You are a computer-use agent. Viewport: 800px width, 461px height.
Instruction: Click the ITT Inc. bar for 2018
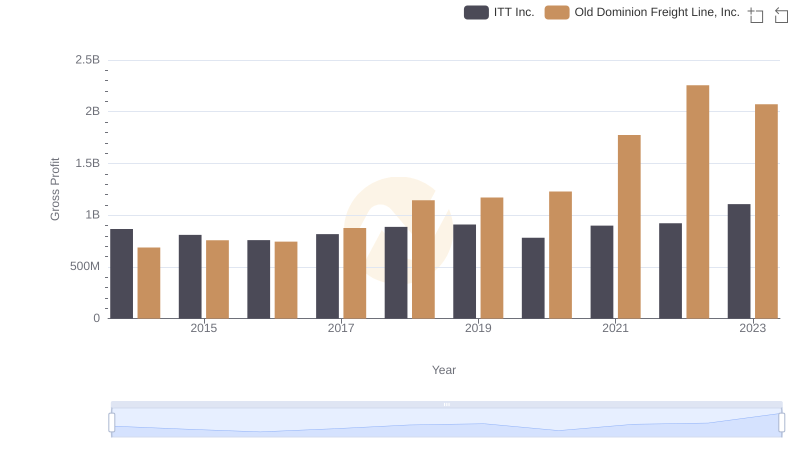point(396,273)
